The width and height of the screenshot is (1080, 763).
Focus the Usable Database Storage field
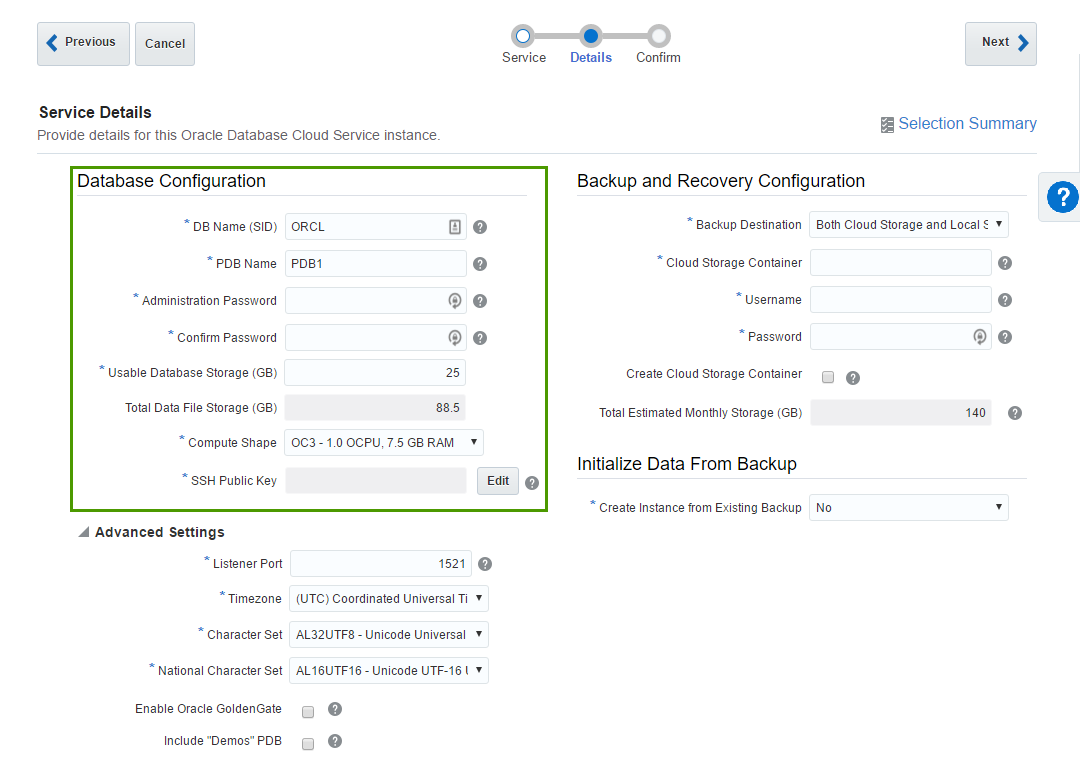click(375, 373)
